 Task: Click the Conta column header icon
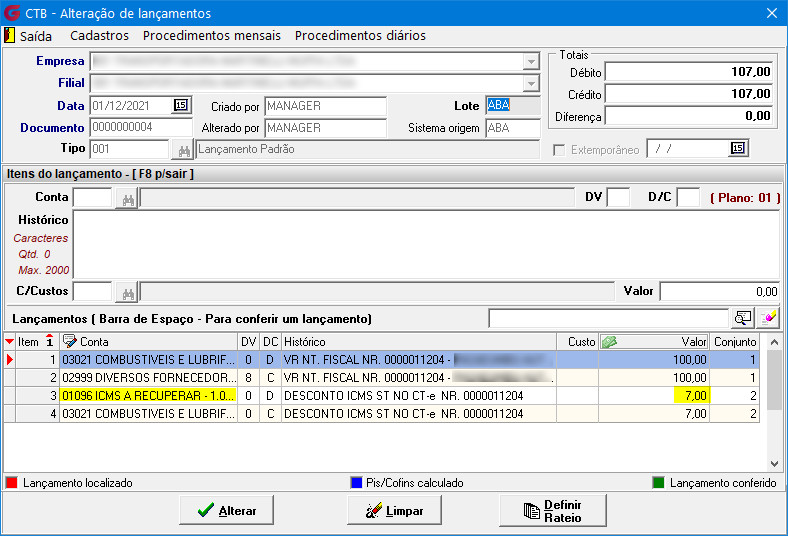point(69,342)
